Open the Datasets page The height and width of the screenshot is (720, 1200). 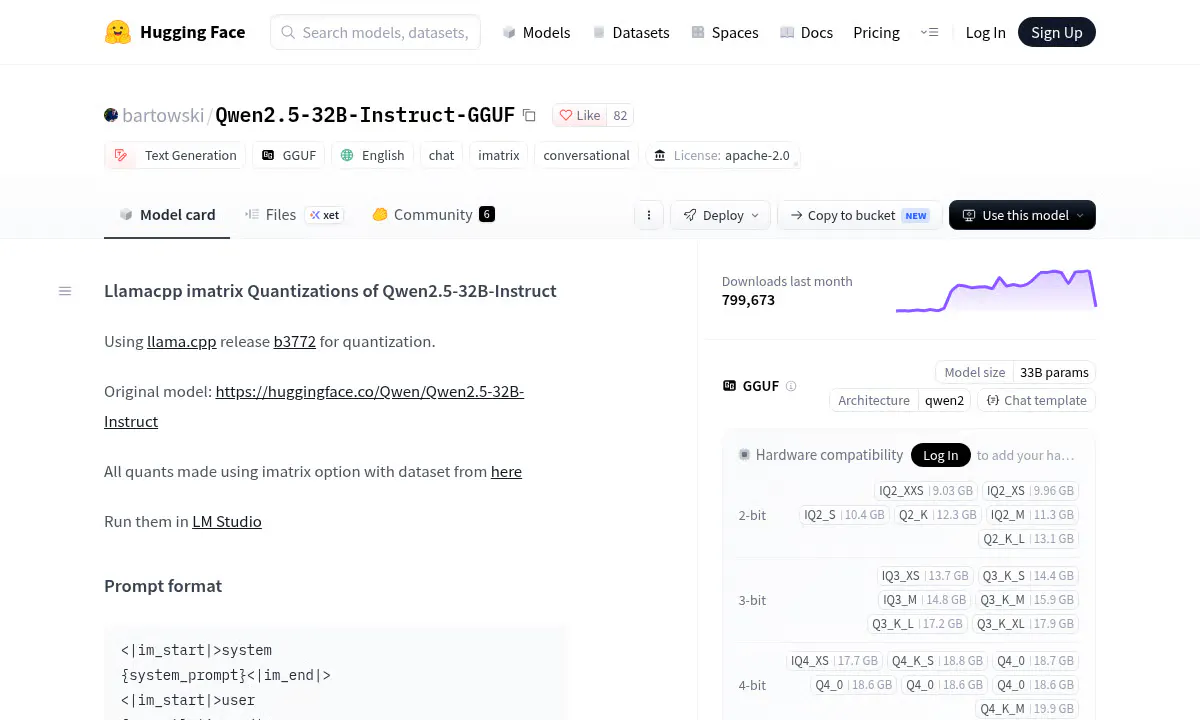[x=631, y=32]
